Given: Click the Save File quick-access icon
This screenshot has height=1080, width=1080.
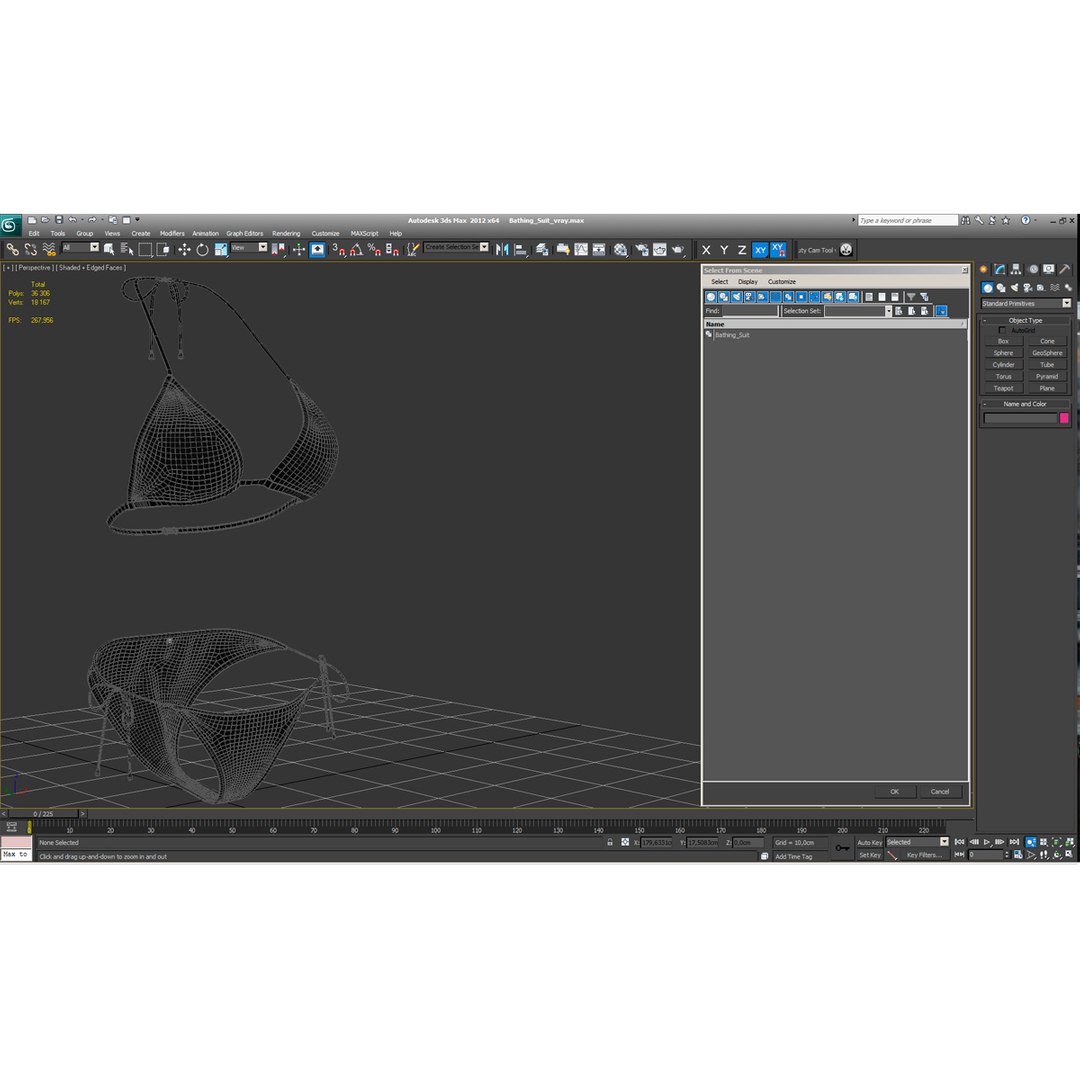Looking at the screenshot, I should point(59,220).
